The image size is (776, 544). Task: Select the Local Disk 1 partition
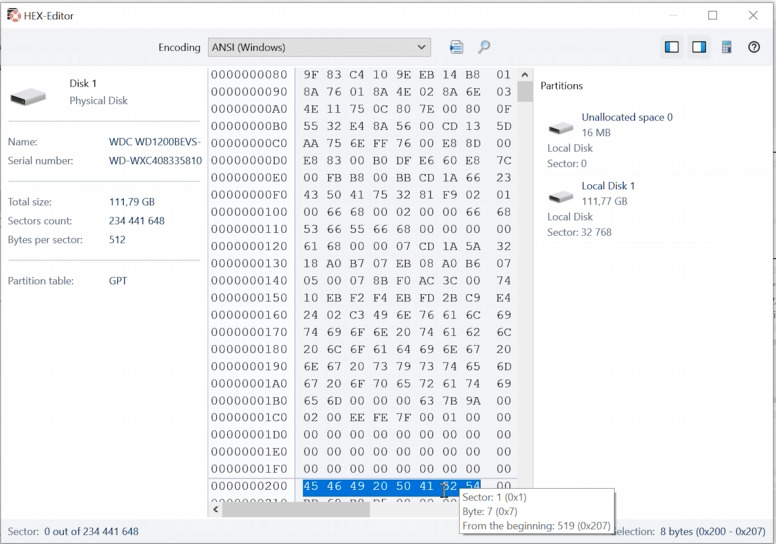click(608, 186)
